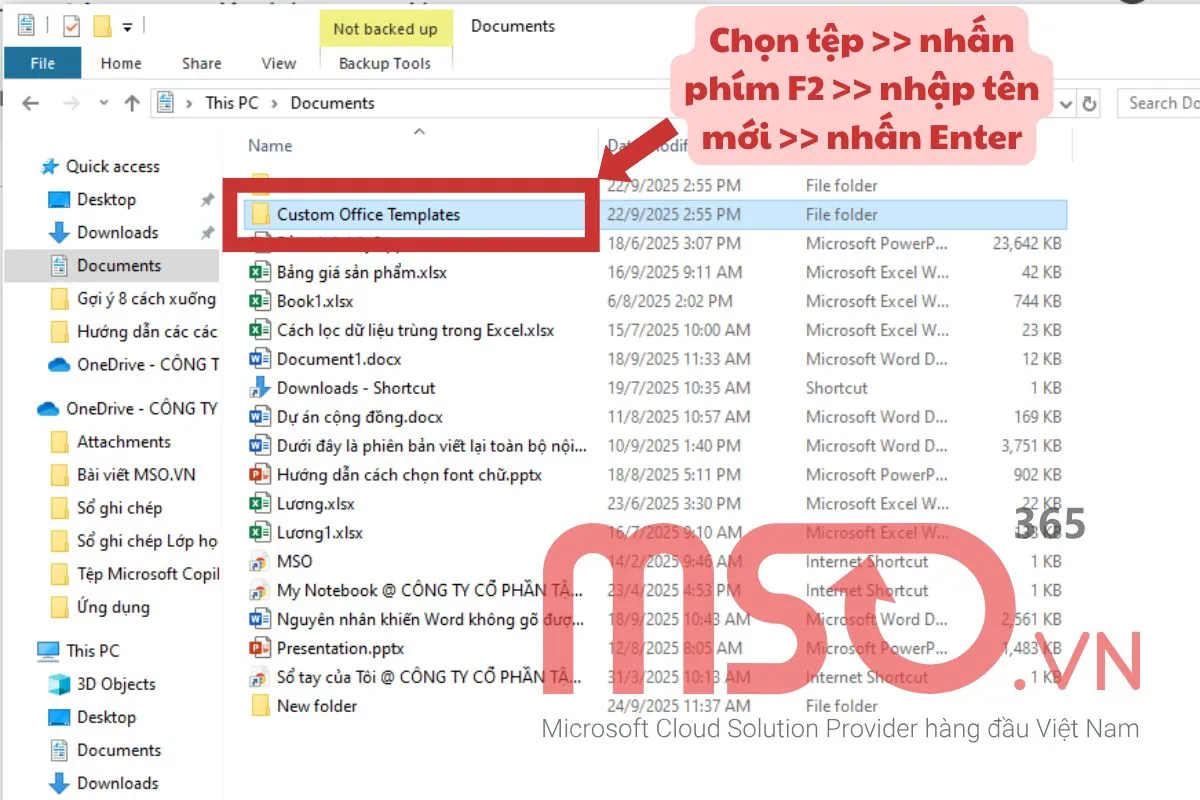
Task: Select the Custom Office Templates folder
Action: click(373, 214)
